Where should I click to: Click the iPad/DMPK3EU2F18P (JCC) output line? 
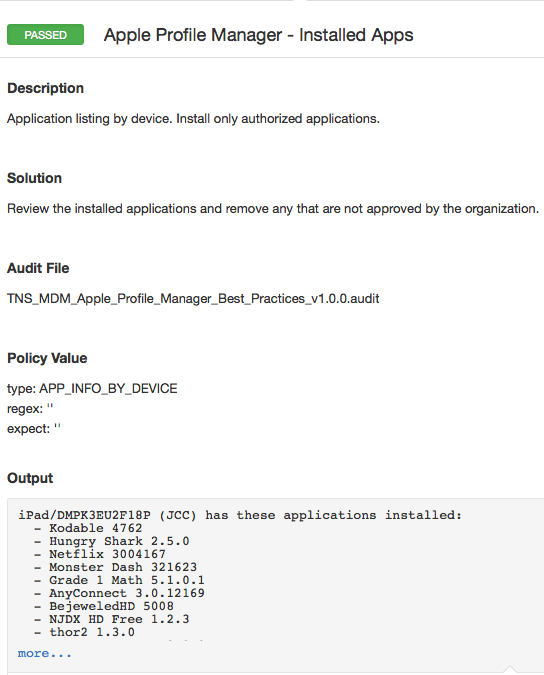(240, 515)
